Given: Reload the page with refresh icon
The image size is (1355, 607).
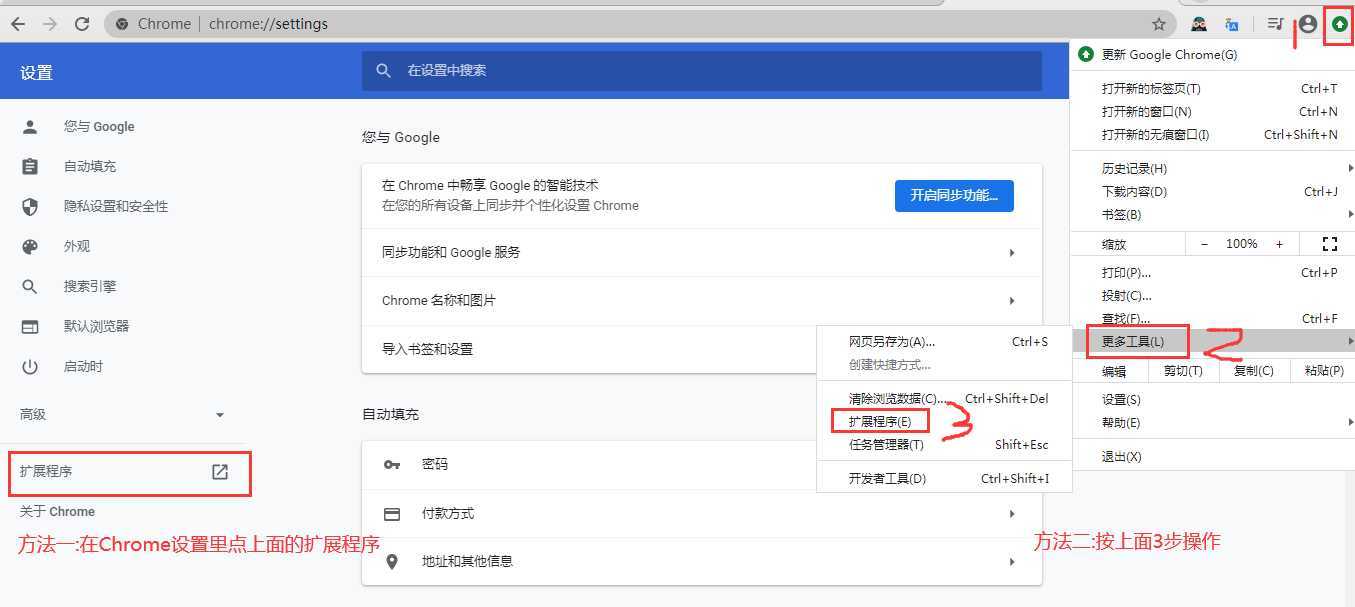Looking at the screenshot, I should pos(82,24).
